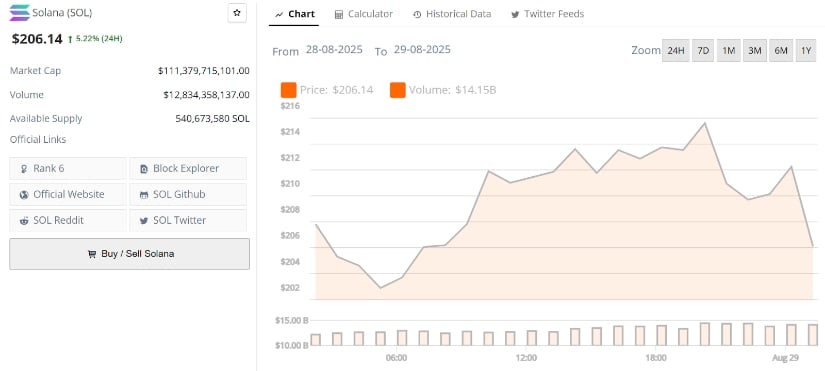Switch to the Calculator tab
The image size is (825, 371).
[364, 14]
